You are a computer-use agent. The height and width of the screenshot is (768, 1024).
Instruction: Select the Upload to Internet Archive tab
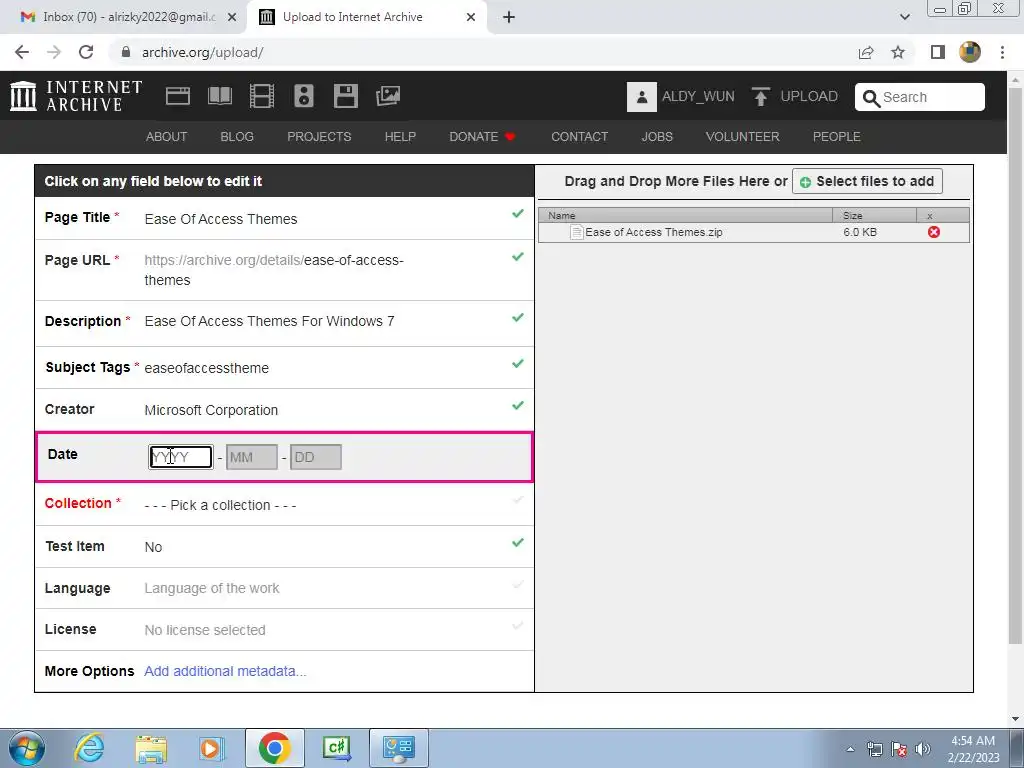pyautogui.click(x=366, y=17)
